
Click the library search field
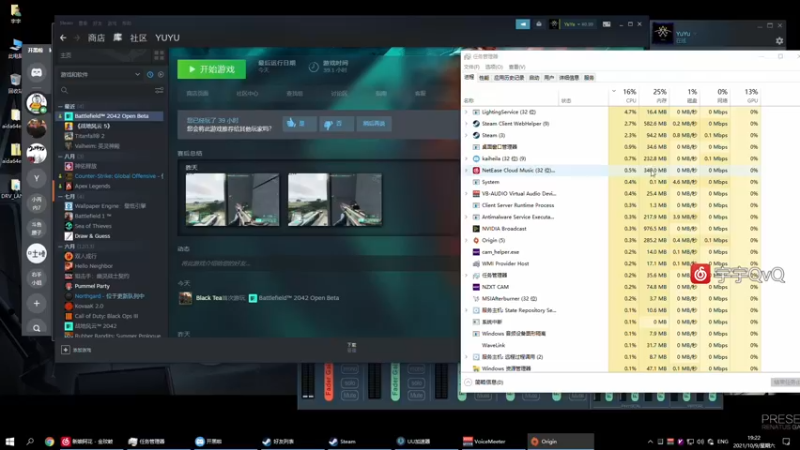click(x=106, y=90)
